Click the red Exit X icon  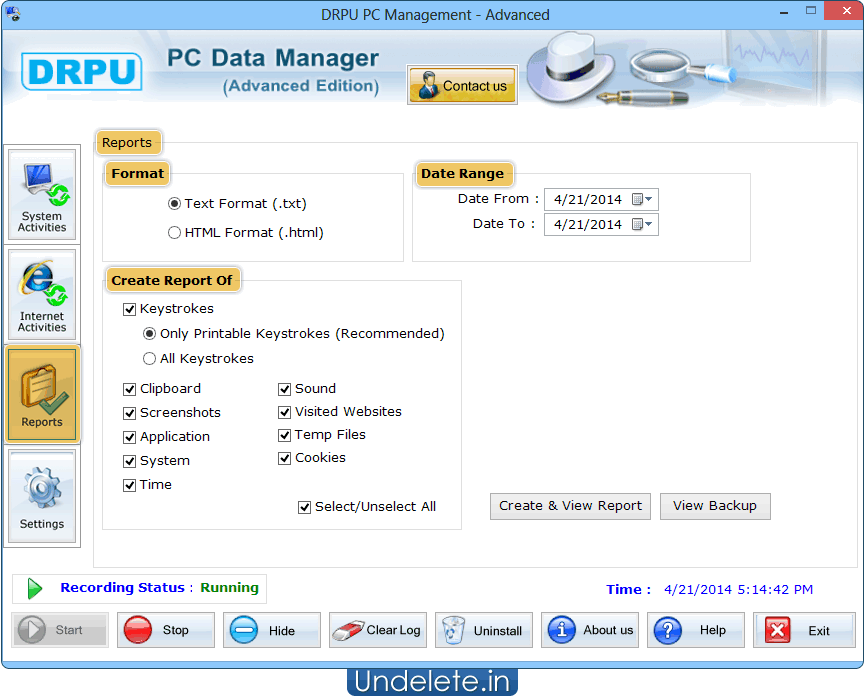(777, 630)
